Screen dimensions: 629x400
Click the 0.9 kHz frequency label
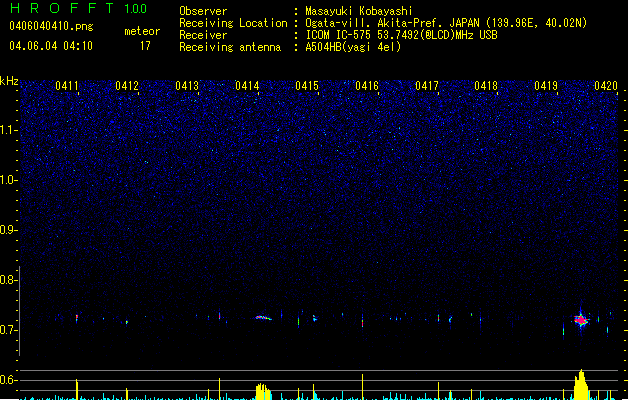tap(8, 230)
